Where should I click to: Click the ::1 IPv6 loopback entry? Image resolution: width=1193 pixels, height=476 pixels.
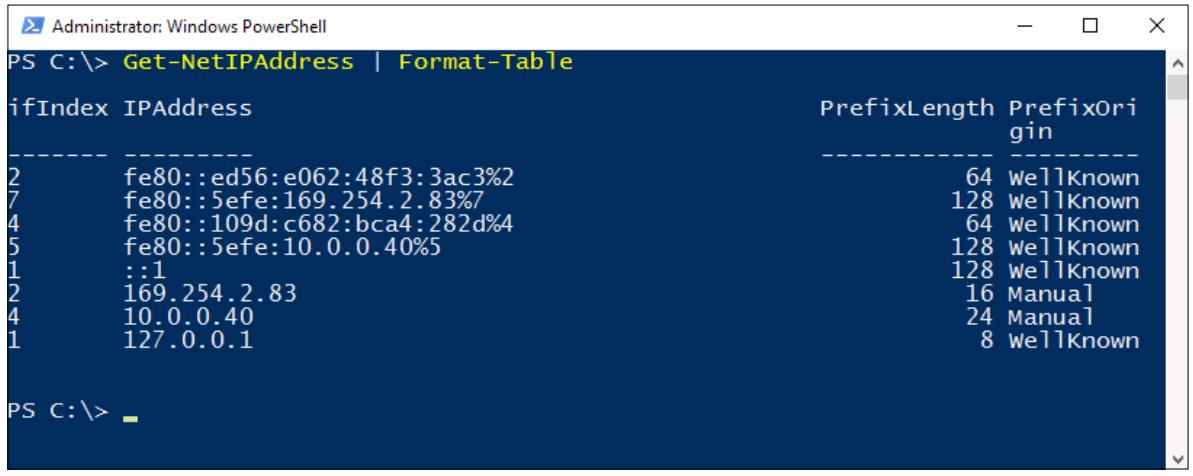point(145,271)
